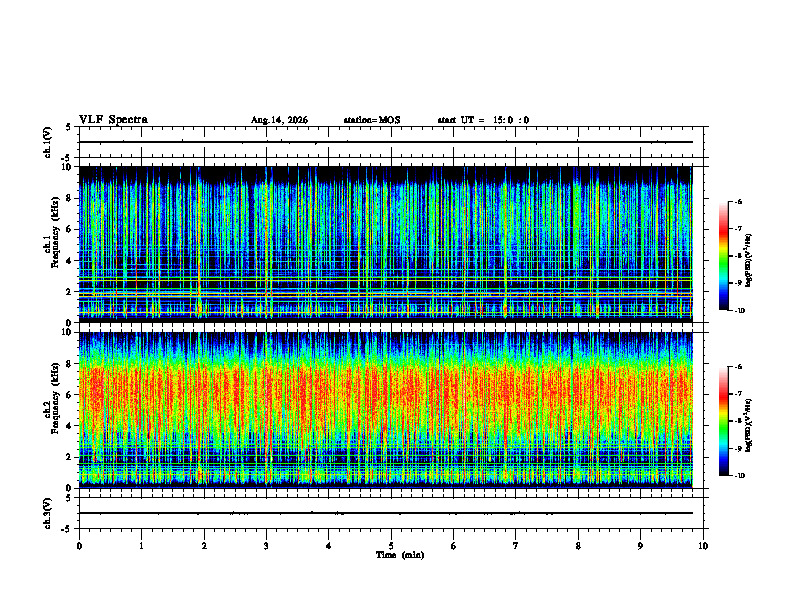
Task: Select the 5 minute tick on time axis
Action: [x=391, y=546]
